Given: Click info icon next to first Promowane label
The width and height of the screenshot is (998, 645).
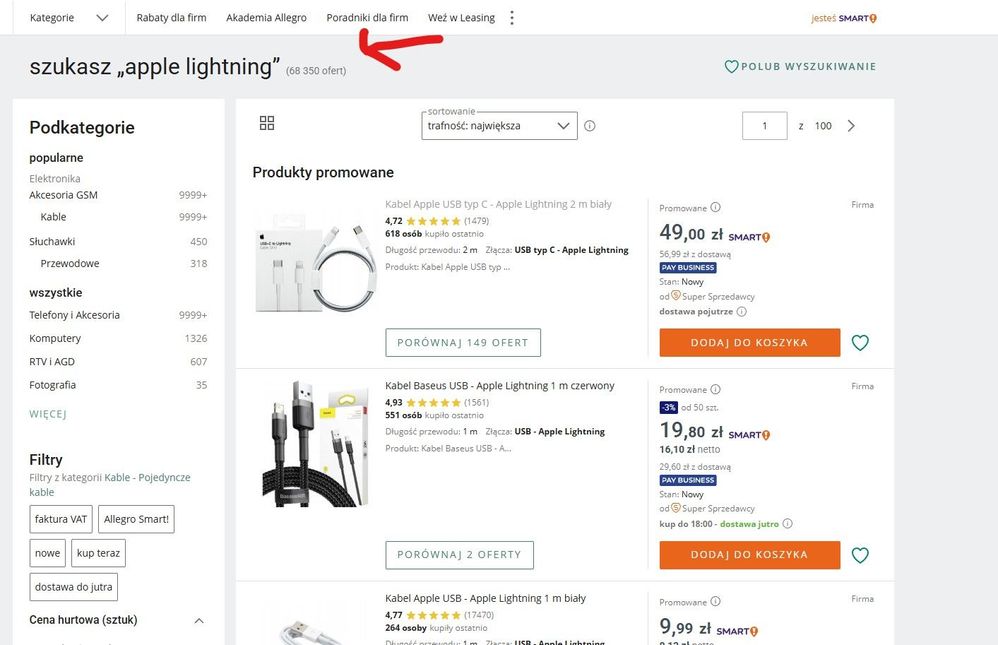Looking at the screenshot, I should pos(715,208).
